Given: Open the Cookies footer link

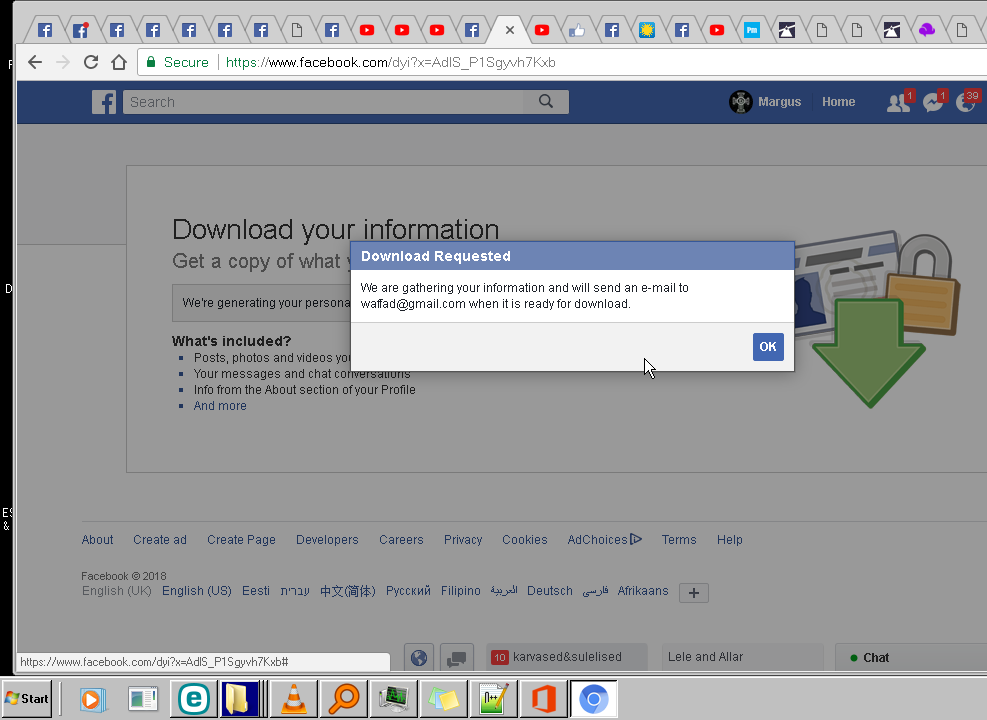Looking at the screenshot, I should 524,539.
